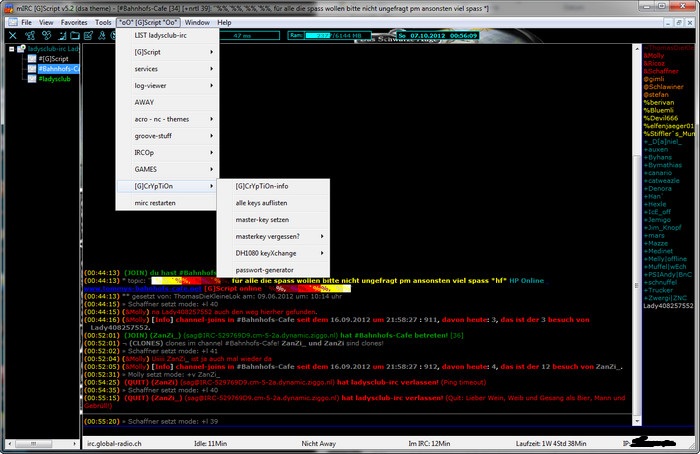Open the Window menu
The height and width of the screenshot is (454, 700).
click(197, 22)
